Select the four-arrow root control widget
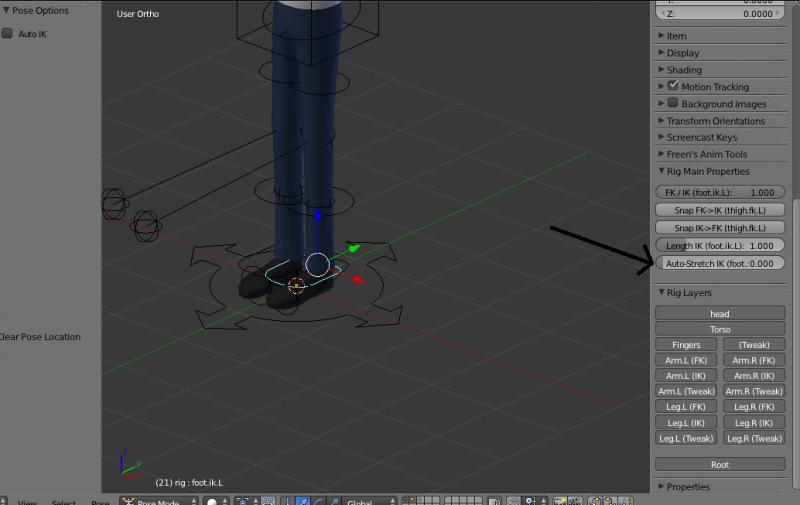 coord(296,286)
